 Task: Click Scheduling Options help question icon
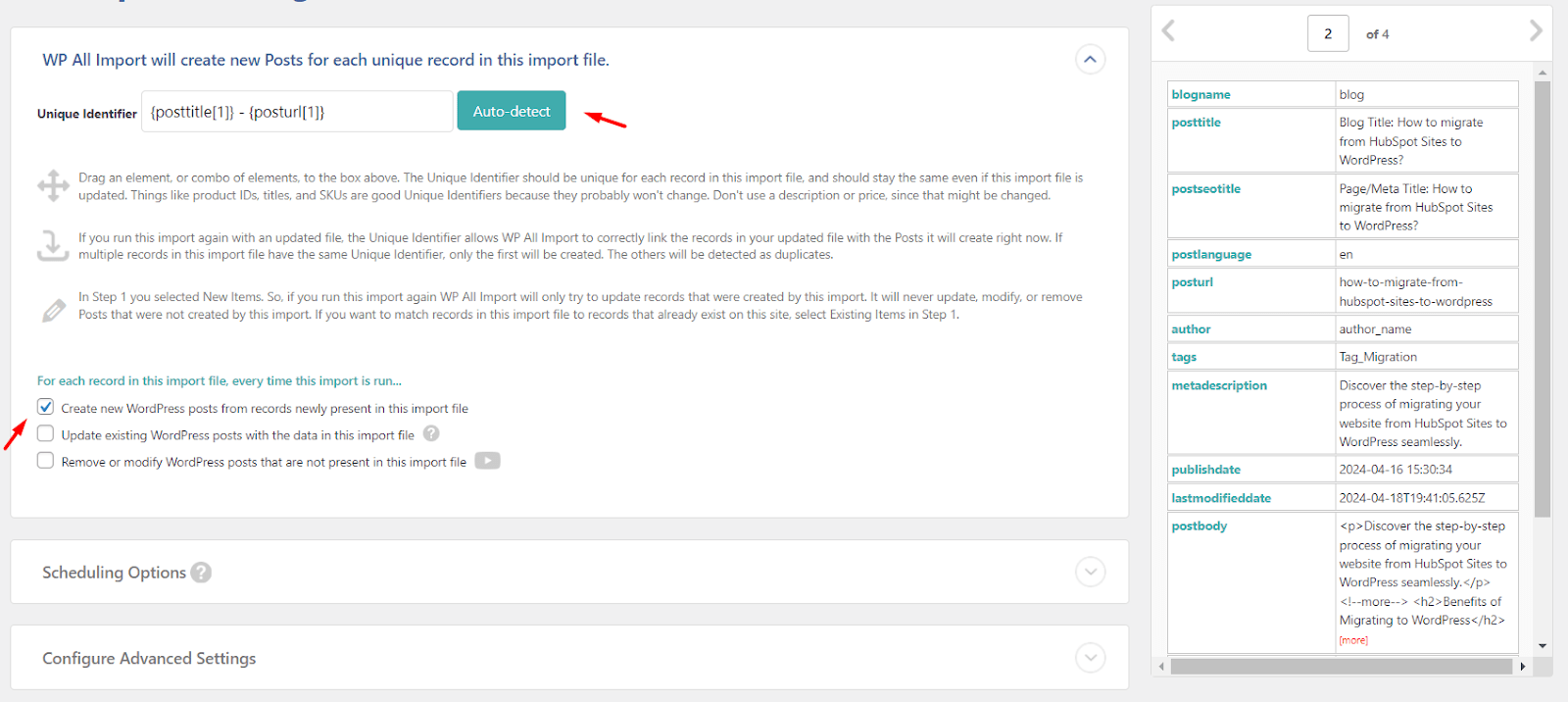201,573
